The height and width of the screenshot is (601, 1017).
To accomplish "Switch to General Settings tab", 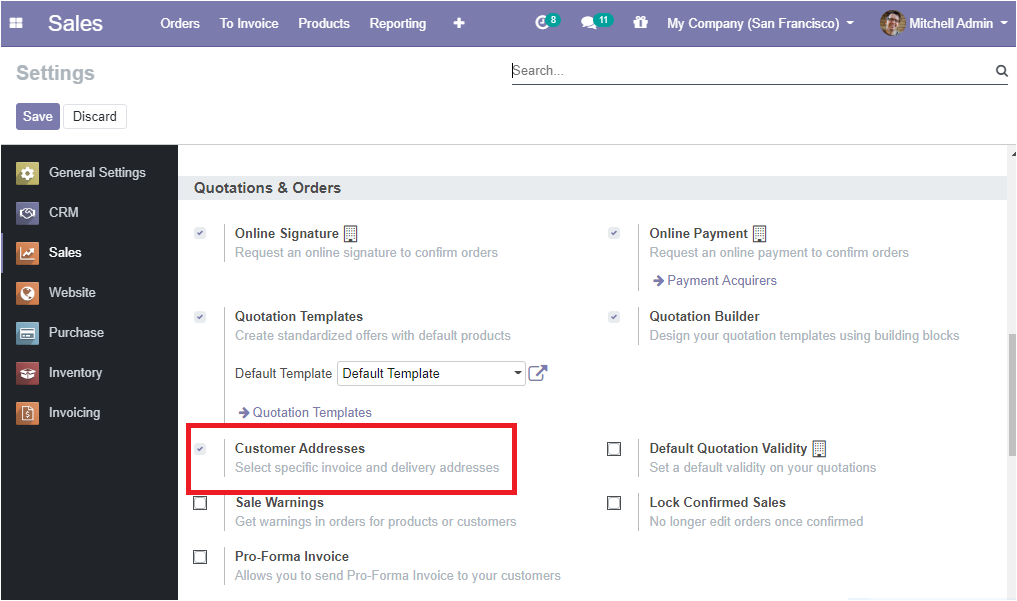I will pos(90,173).
